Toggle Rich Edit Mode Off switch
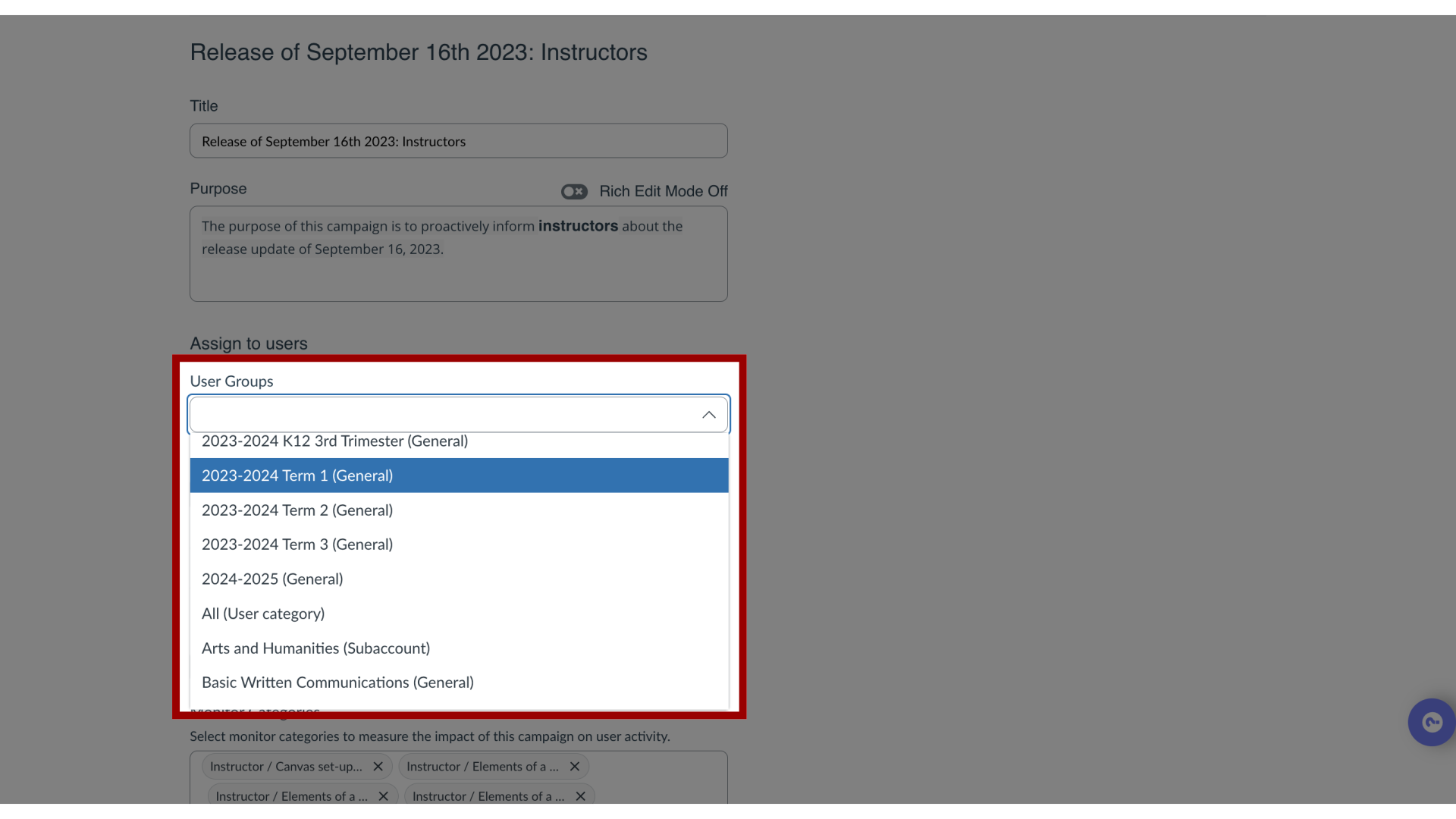The image size is (1456, 819). point(574,191)
